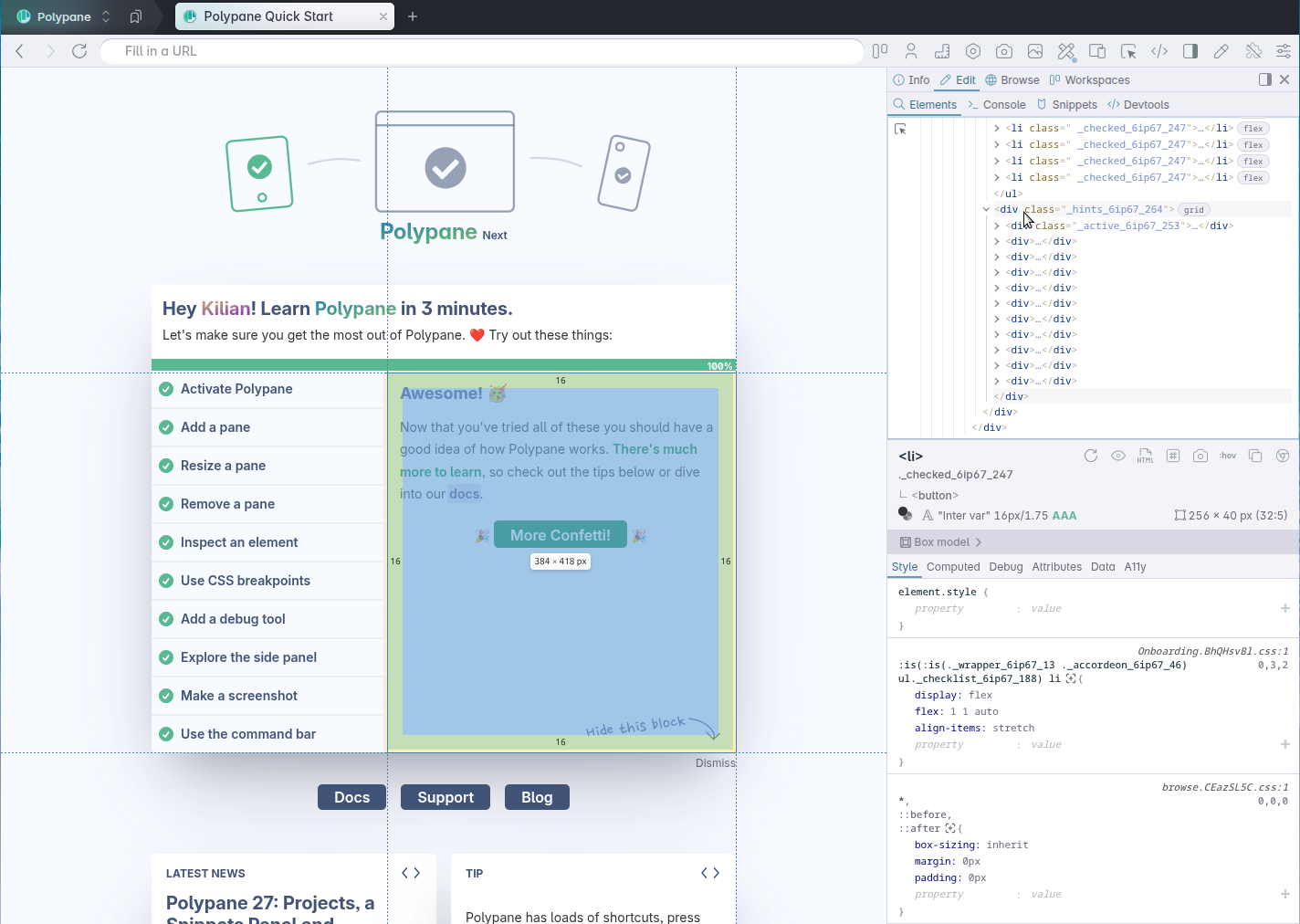Click the Fill in a URL address field

pyautogui.click(x=481, y=51)
